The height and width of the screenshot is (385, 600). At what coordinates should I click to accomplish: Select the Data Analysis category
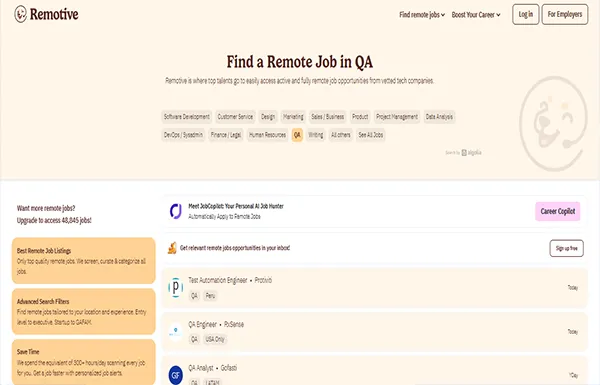[439, 117]
